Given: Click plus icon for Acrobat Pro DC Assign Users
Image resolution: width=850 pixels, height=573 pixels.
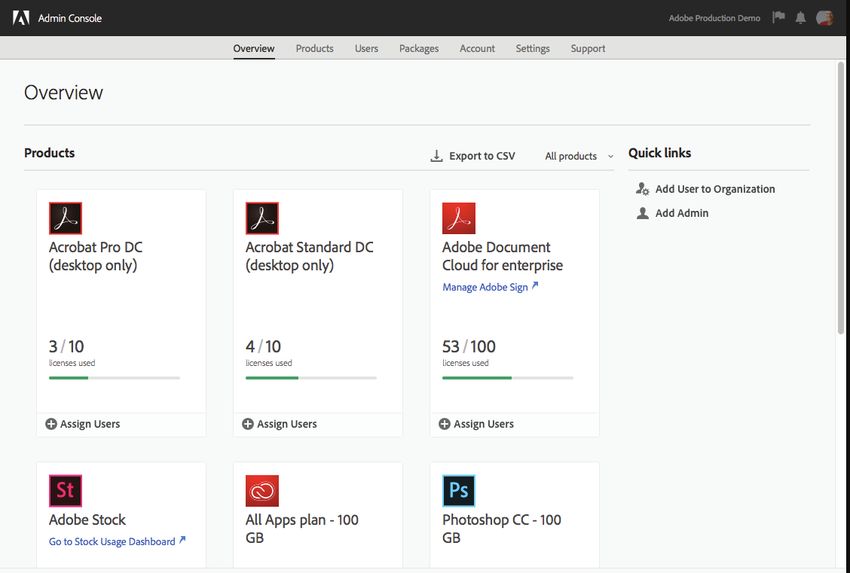Looking at the screenshot, I should click(x=51, y=424).
